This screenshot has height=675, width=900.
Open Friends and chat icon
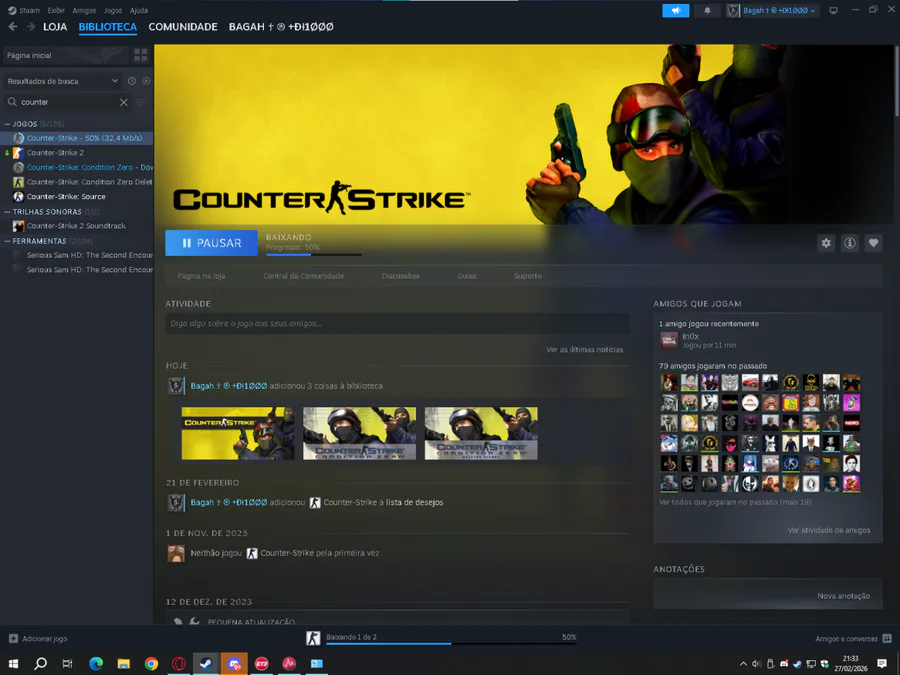[887, 638]
